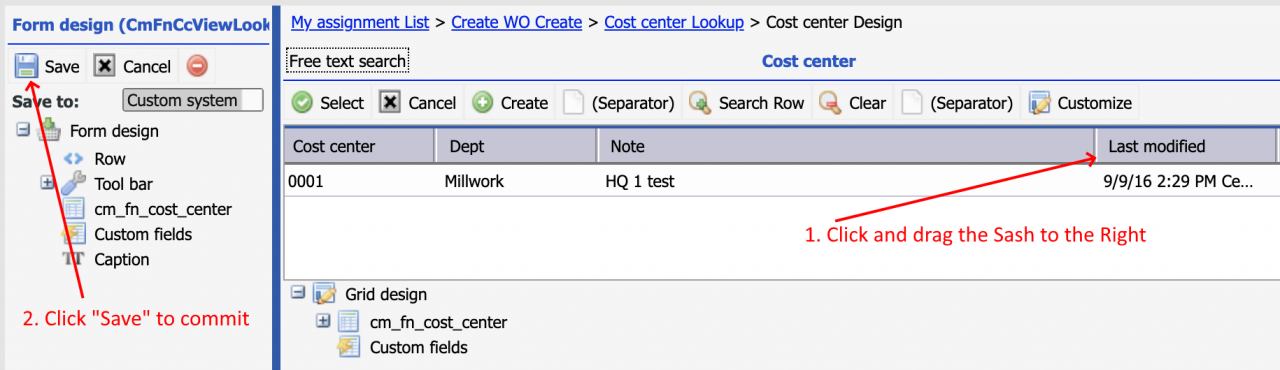Click the Create toolbar button label

[524, 103]
